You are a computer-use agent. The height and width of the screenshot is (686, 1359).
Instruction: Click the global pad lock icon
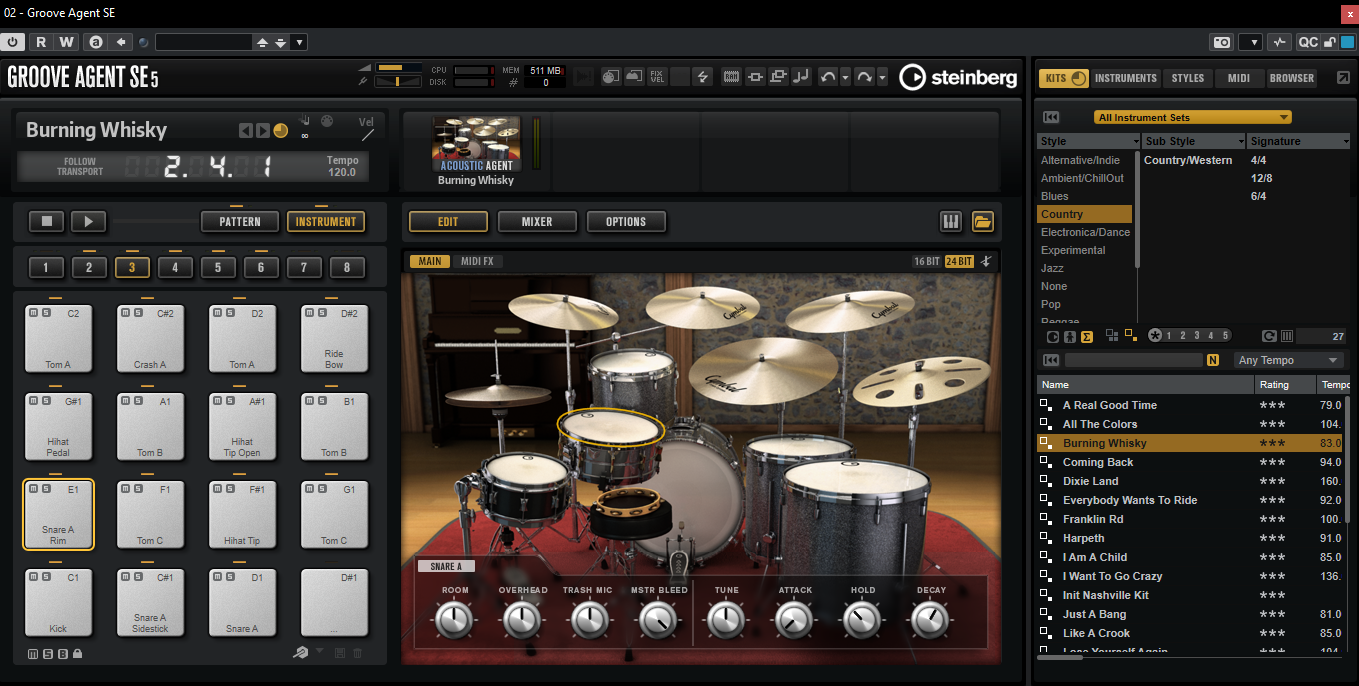point(78,654)
